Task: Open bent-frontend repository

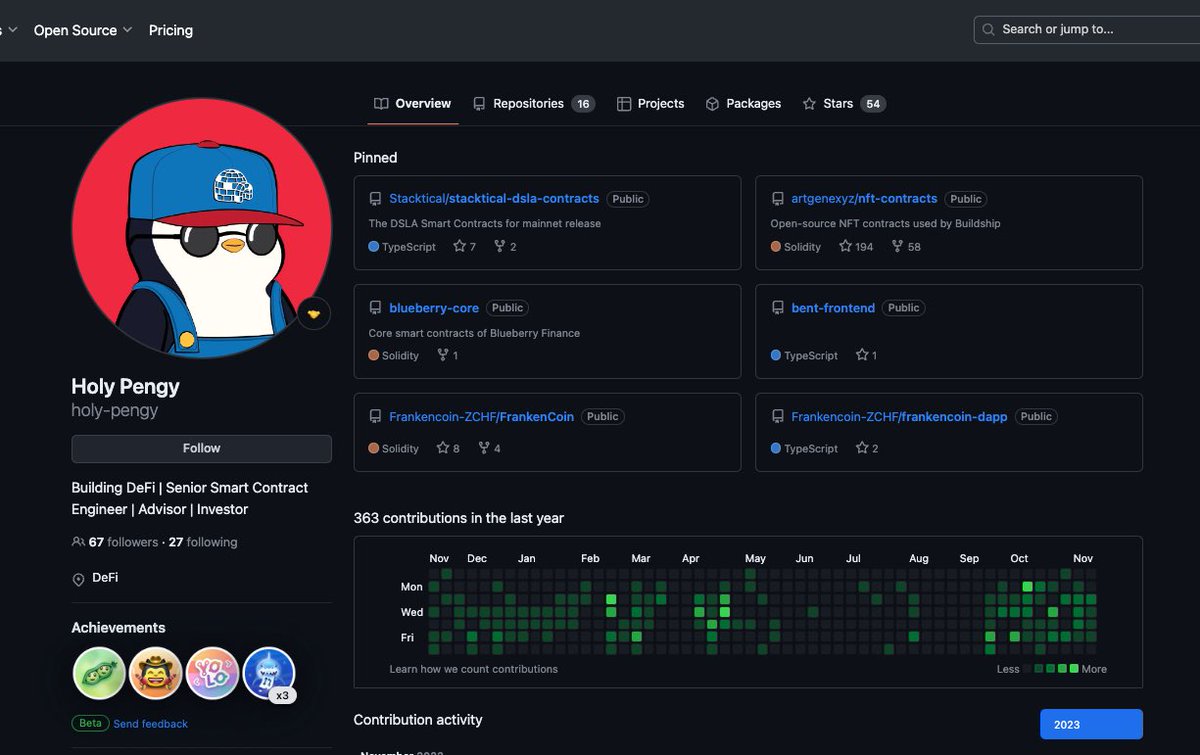Action: pyautogui.click(x=833, y=308)
